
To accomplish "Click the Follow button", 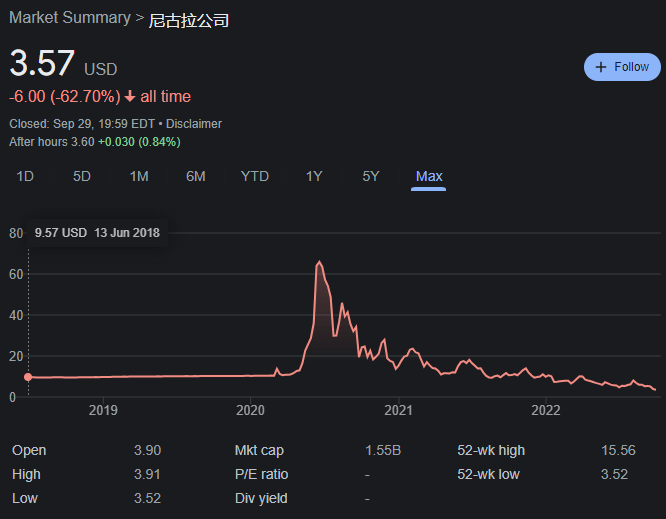I will 622,67.
